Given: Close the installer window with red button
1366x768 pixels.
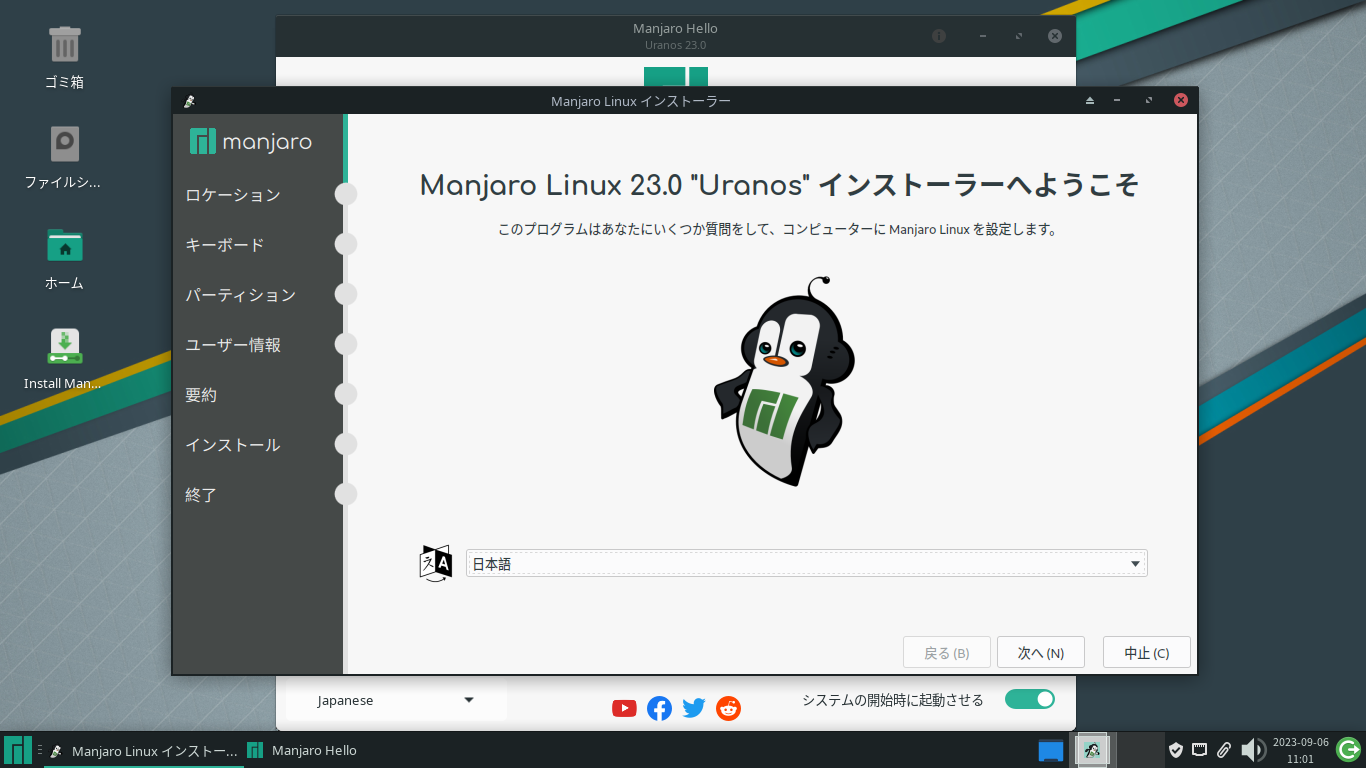Looking at the screenshot, I should (1181, 101).
